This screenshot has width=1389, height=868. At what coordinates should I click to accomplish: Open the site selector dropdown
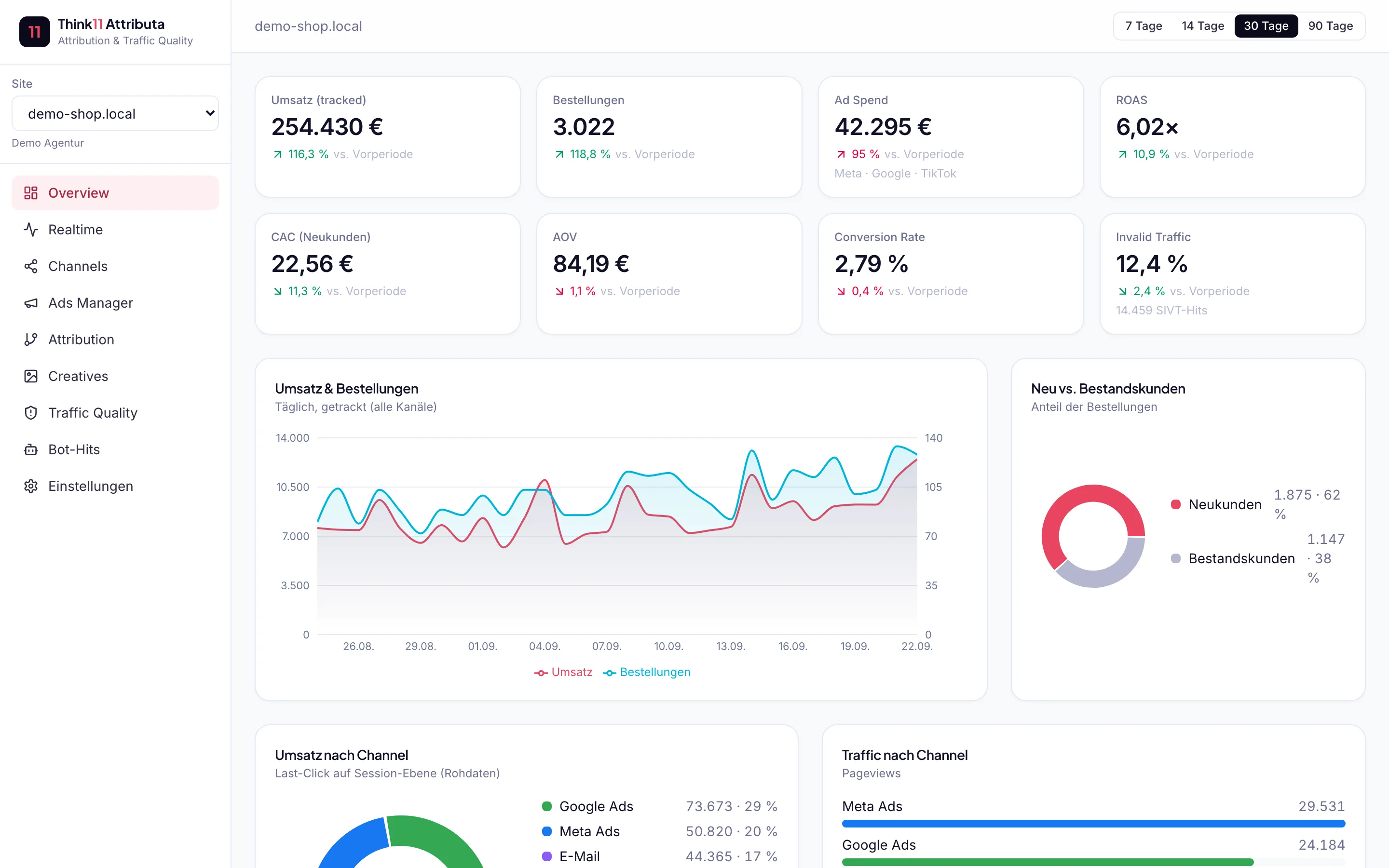(x=115, y=114)
